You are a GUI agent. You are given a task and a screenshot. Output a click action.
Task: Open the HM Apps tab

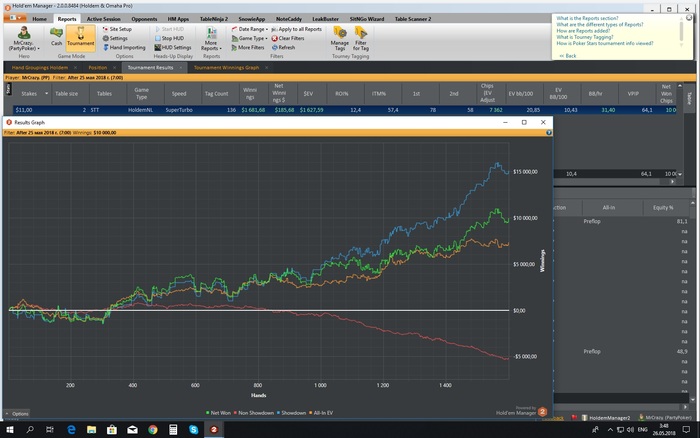(x=178, y=19)
